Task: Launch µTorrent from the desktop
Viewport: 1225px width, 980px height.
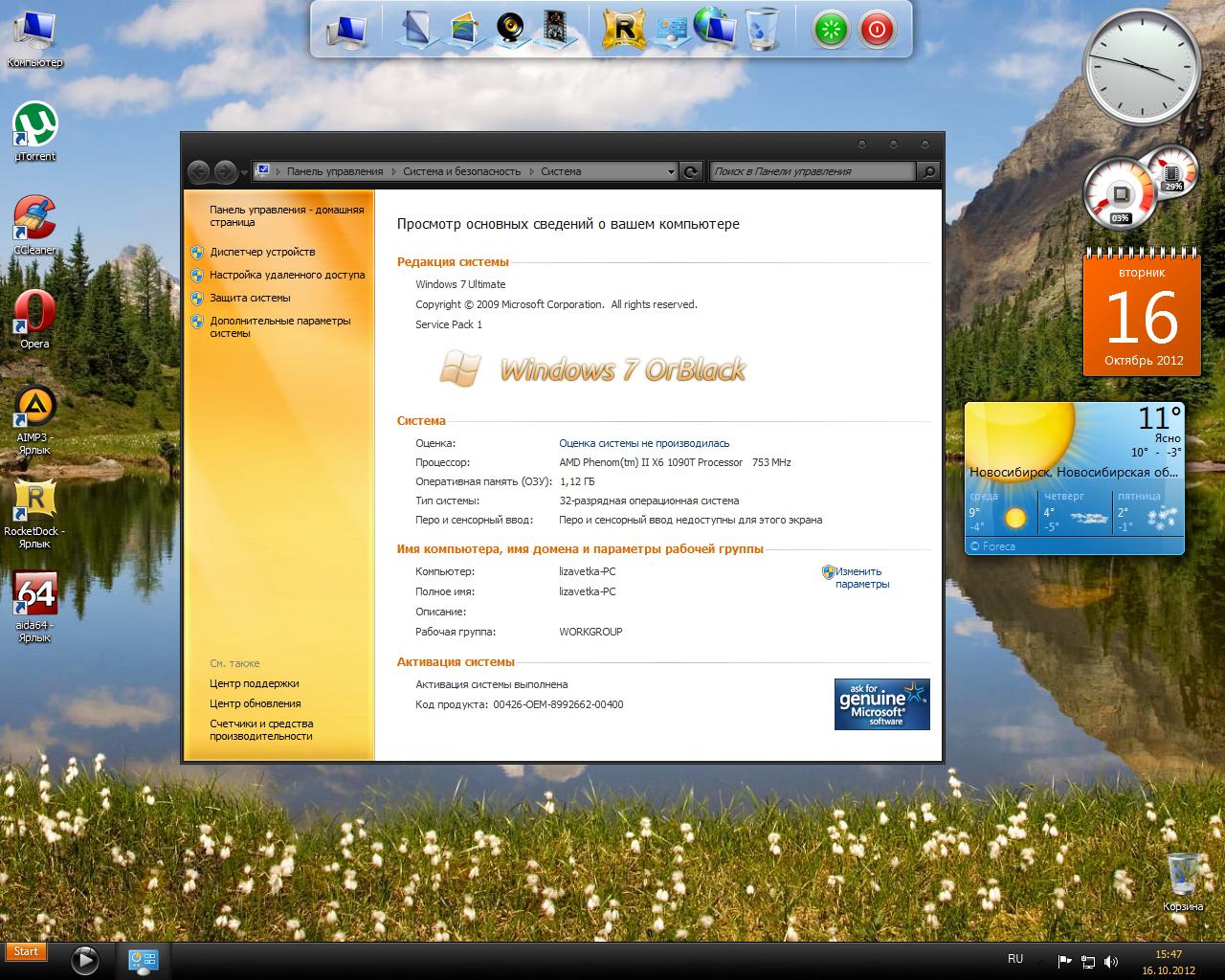Action: coord(34,132)
